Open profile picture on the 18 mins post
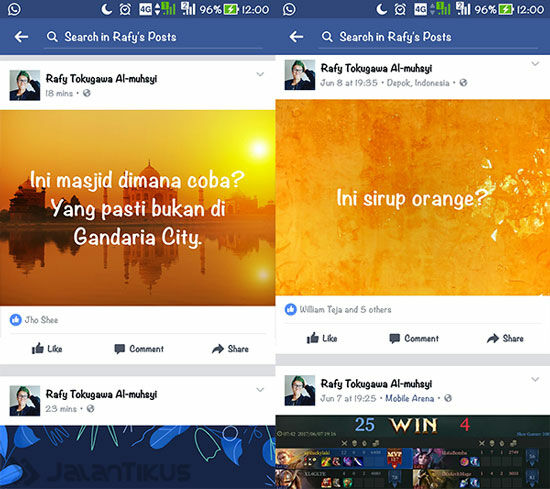This screenshot has width=550, height=489. [x=25, y=85]
